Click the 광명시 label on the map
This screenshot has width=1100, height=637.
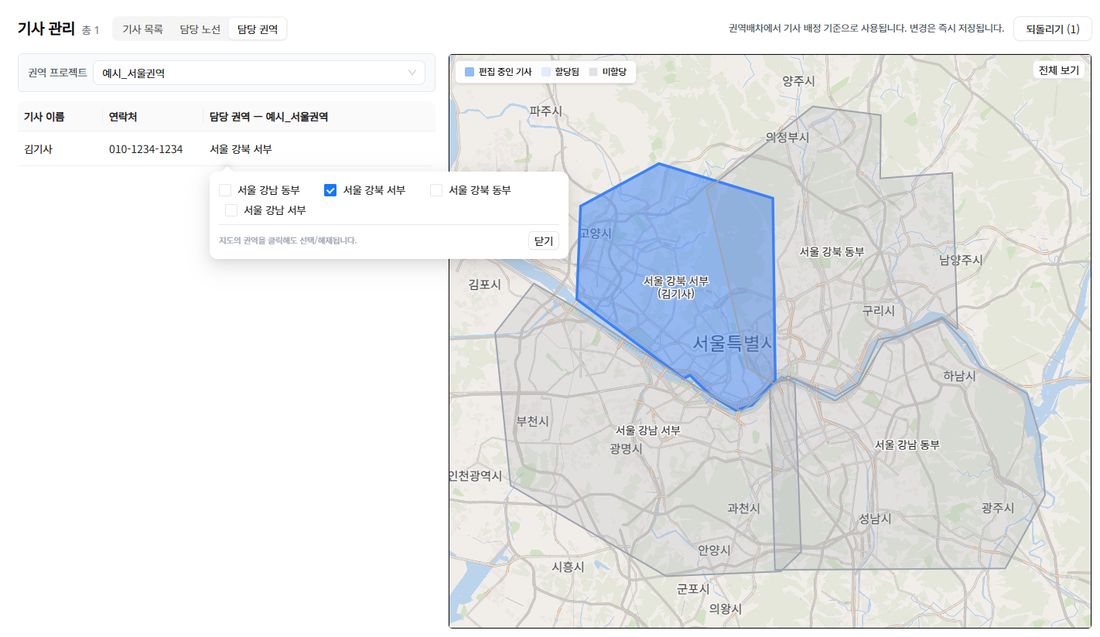click(626, 449)
